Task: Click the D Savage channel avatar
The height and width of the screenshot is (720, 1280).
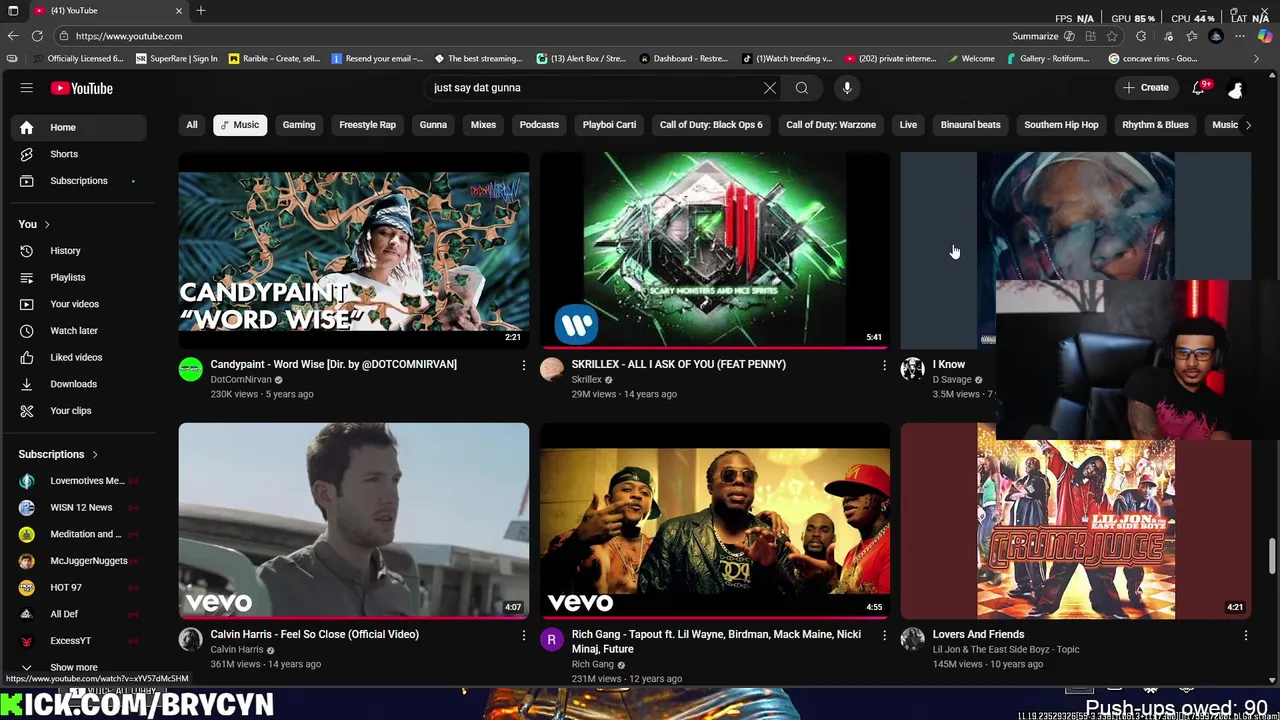Action: click(x=912, y=369)
